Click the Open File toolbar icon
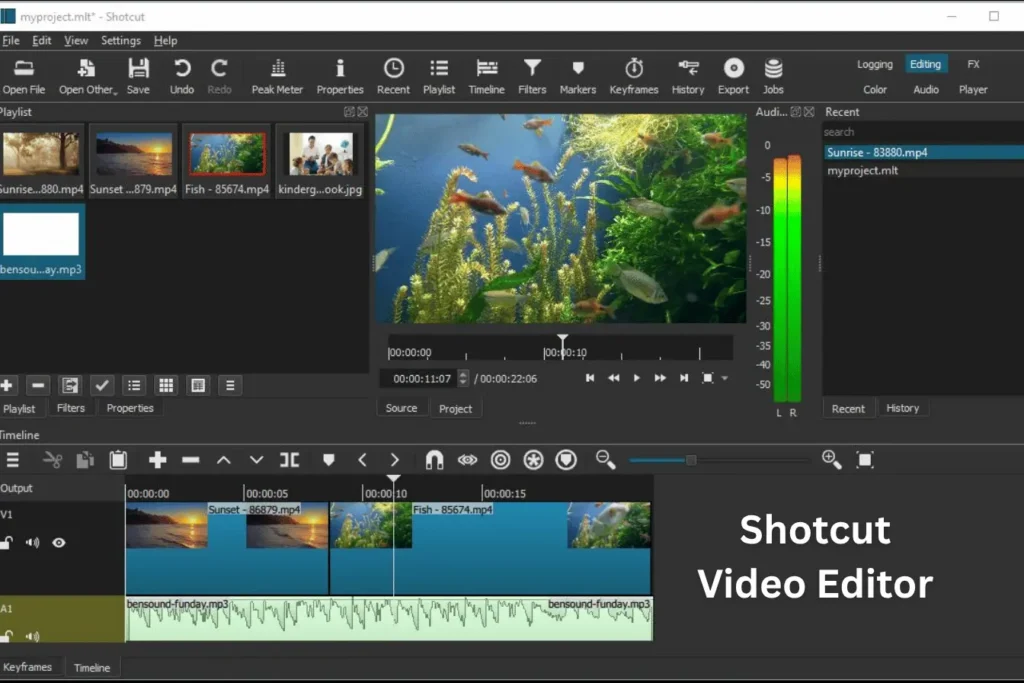The height and width of the screenshot is (683, 1024). 24,76
